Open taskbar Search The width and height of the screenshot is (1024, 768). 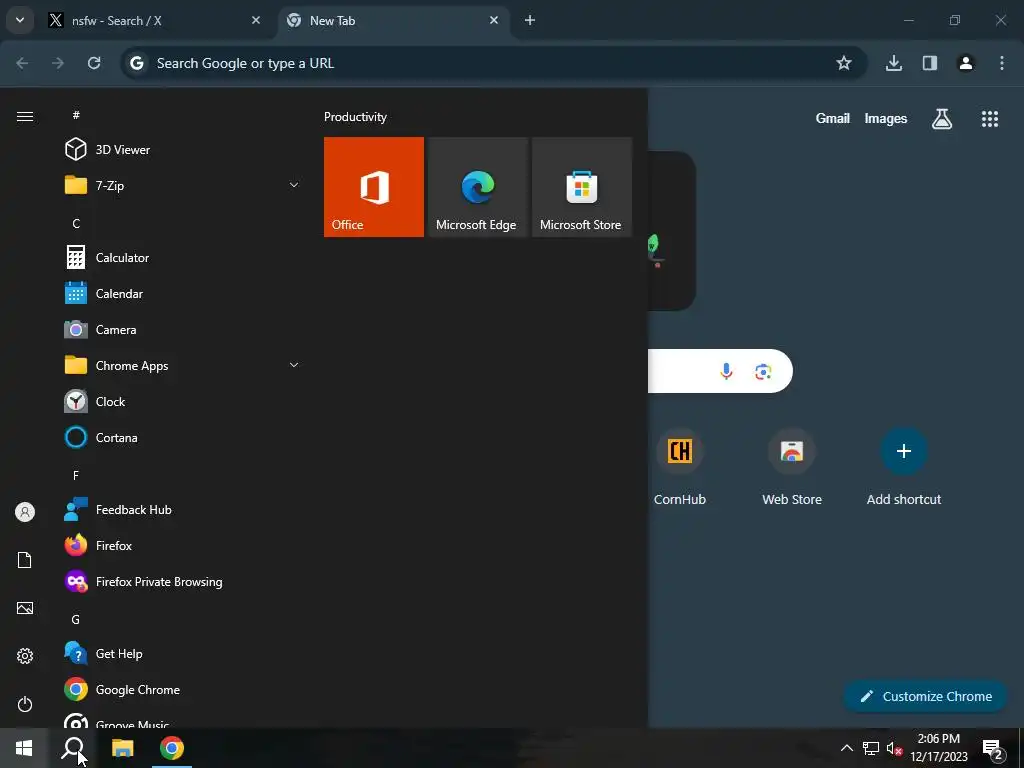coord(73,748)
